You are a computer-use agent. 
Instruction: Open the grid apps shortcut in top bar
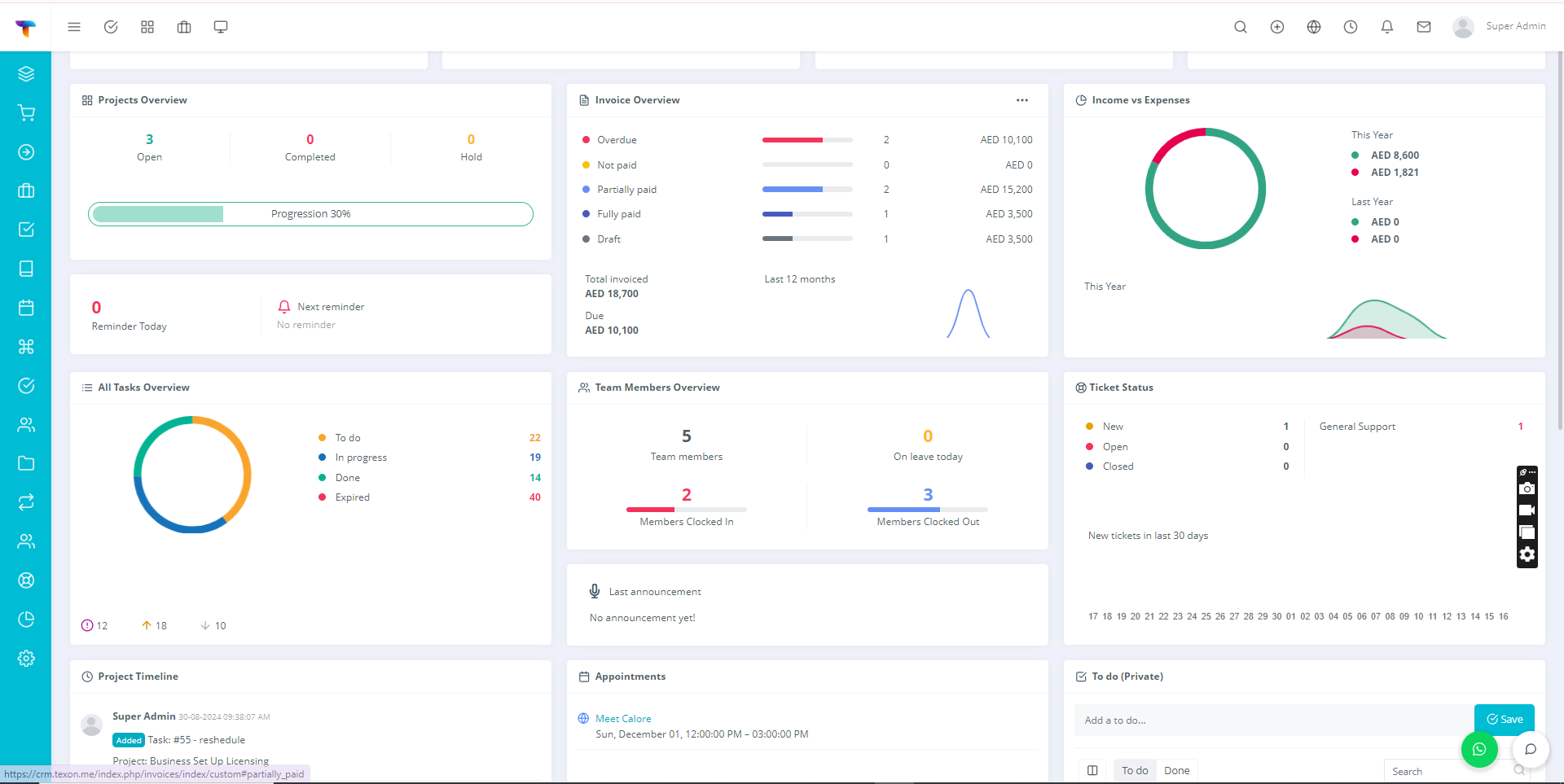tap(147, 27)
